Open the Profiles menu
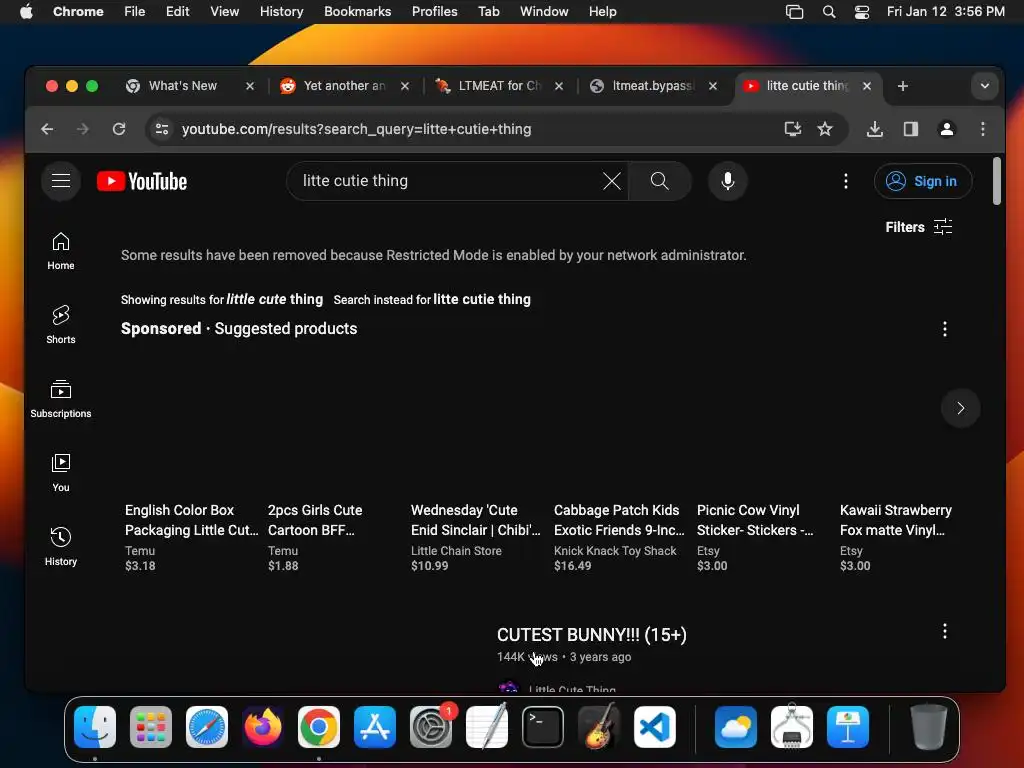Viewport: 1024px width, 768px height. click(x=434, y=12)
